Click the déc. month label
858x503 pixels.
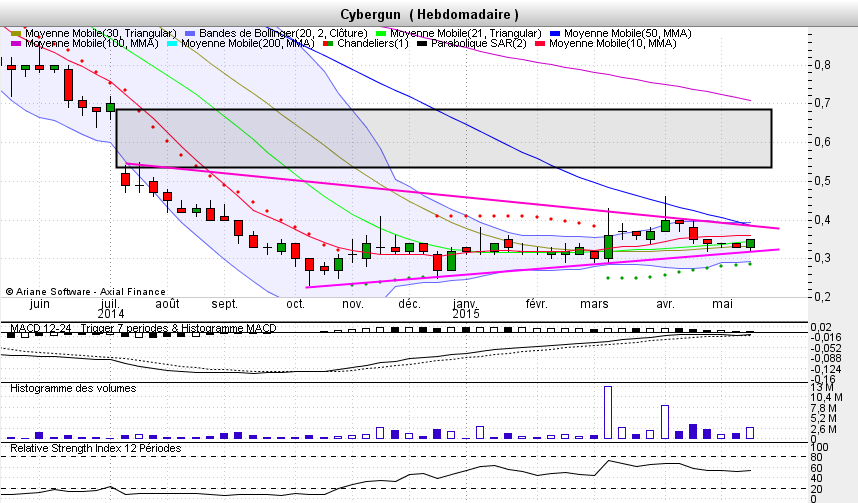pyautogui.click(x=409, y=304)
